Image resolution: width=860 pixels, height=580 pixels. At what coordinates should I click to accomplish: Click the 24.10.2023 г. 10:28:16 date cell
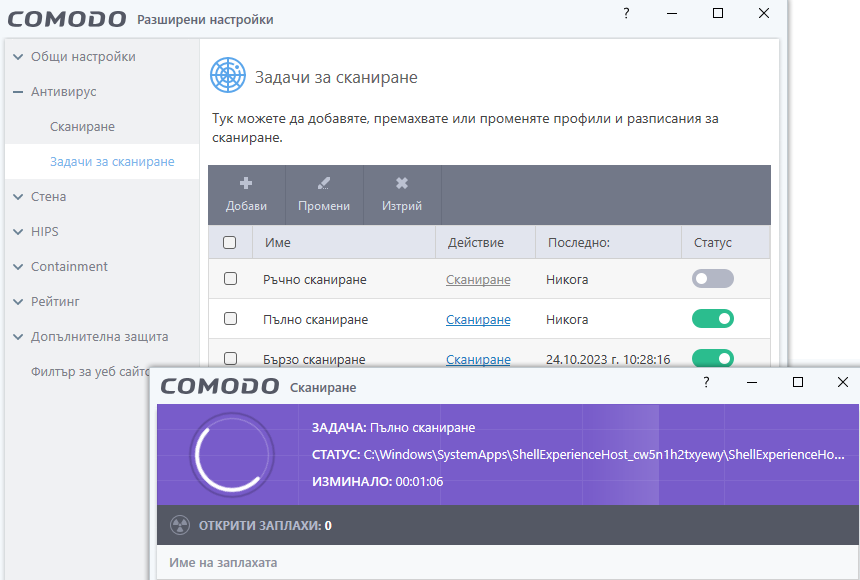(608, 359)
